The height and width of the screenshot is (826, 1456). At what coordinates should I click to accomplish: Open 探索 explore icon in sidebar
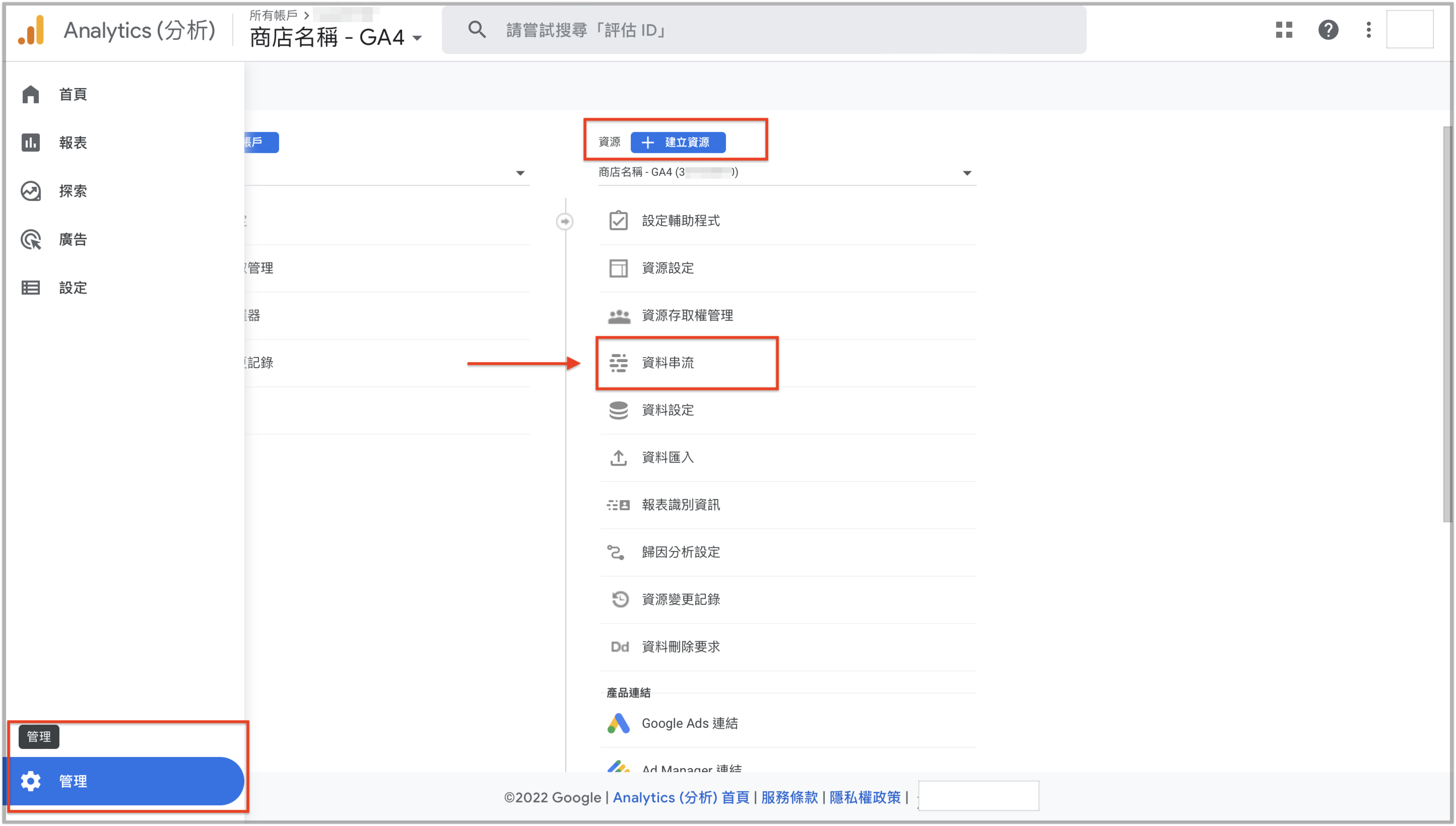[x=31, y=191]
